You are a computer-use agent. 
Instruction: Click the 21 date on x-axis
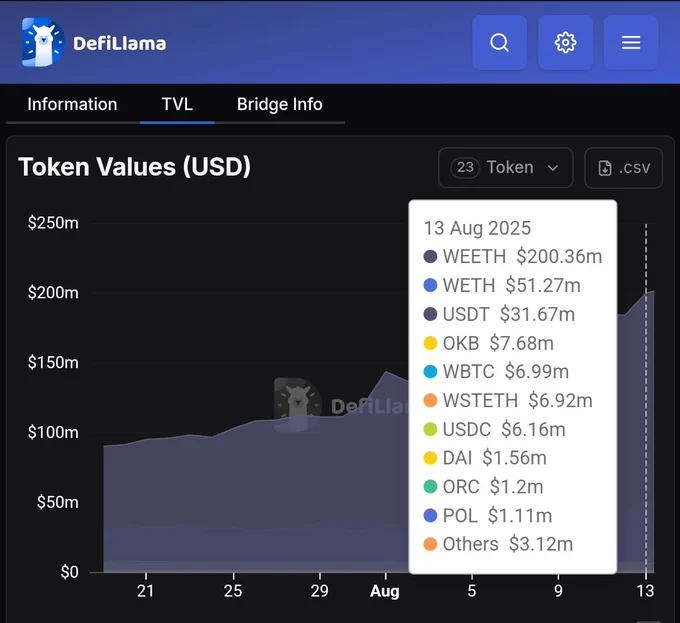click(145, 591)
